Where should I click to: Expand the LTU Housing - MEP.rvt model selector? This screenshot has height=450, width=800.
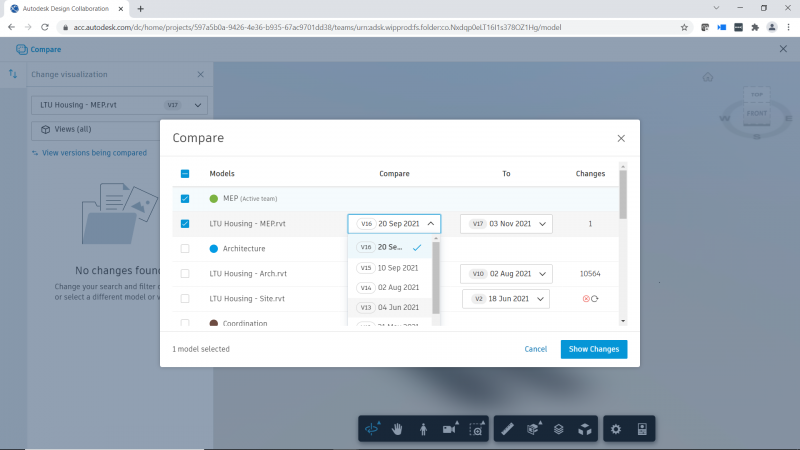coord(119,105)
